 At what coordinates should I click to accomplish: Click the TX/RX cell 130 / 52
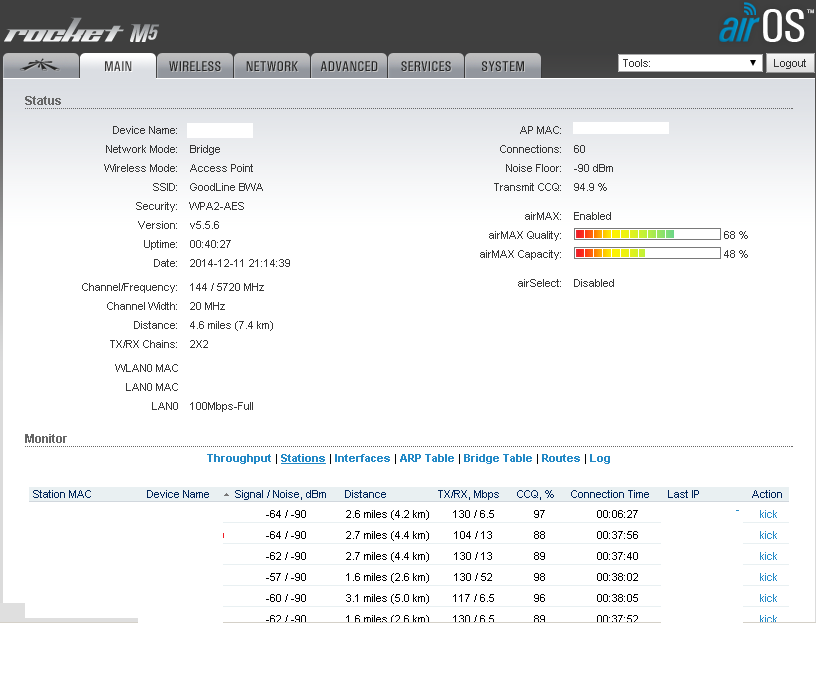[x=472, y=577]
